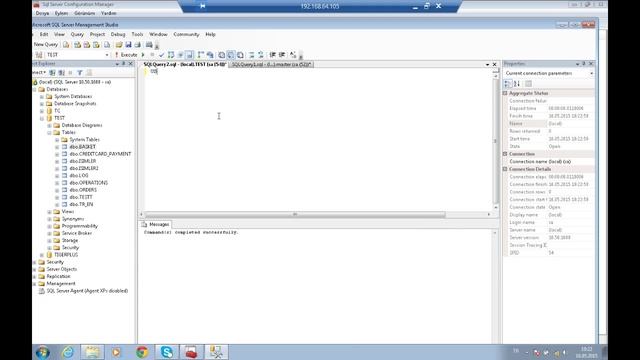Expand the TC database node
Viewport: 640px width, 360px height.
(42, 111)
